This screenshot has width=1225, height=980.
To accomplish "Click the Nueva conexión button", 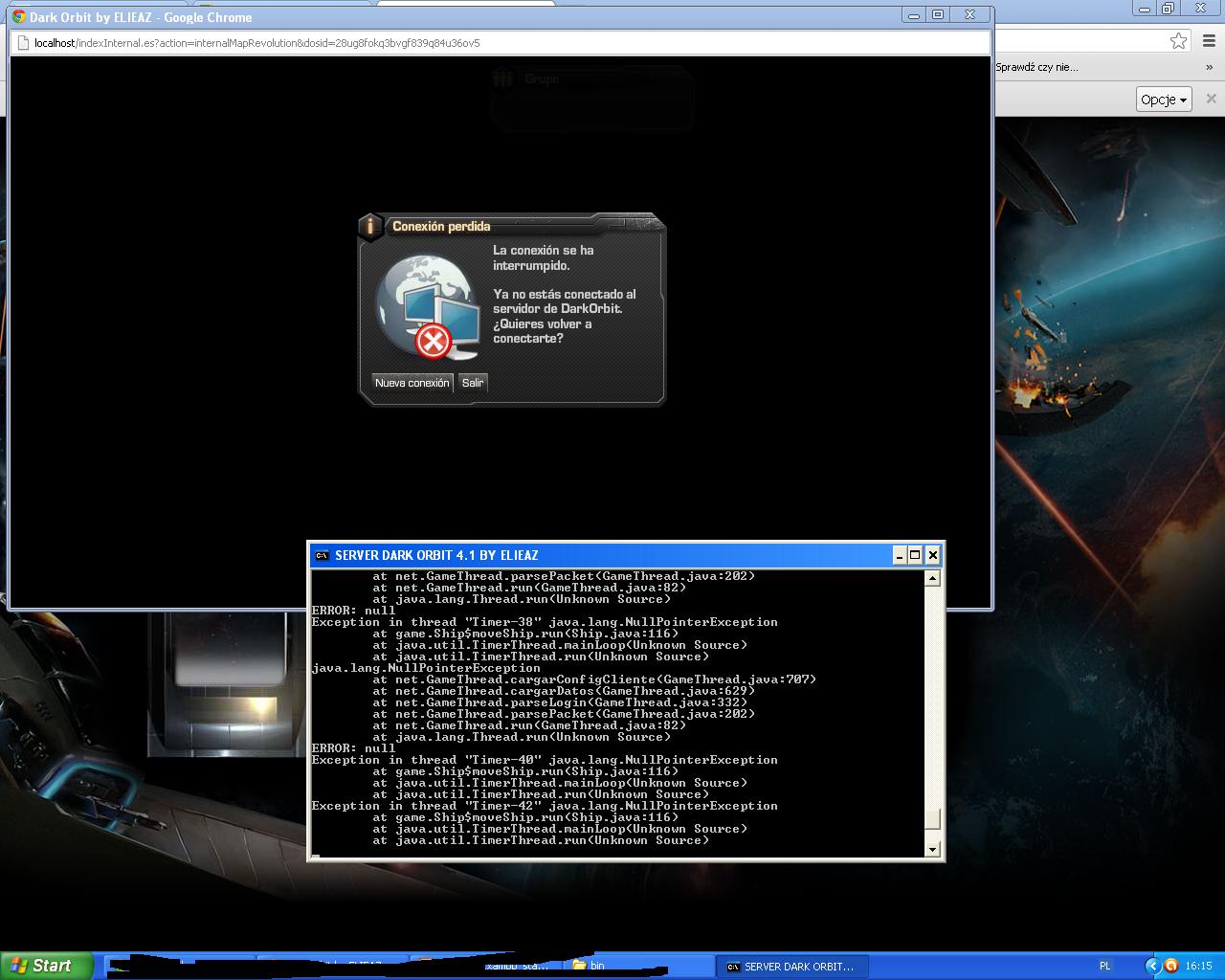I will 412,383.
